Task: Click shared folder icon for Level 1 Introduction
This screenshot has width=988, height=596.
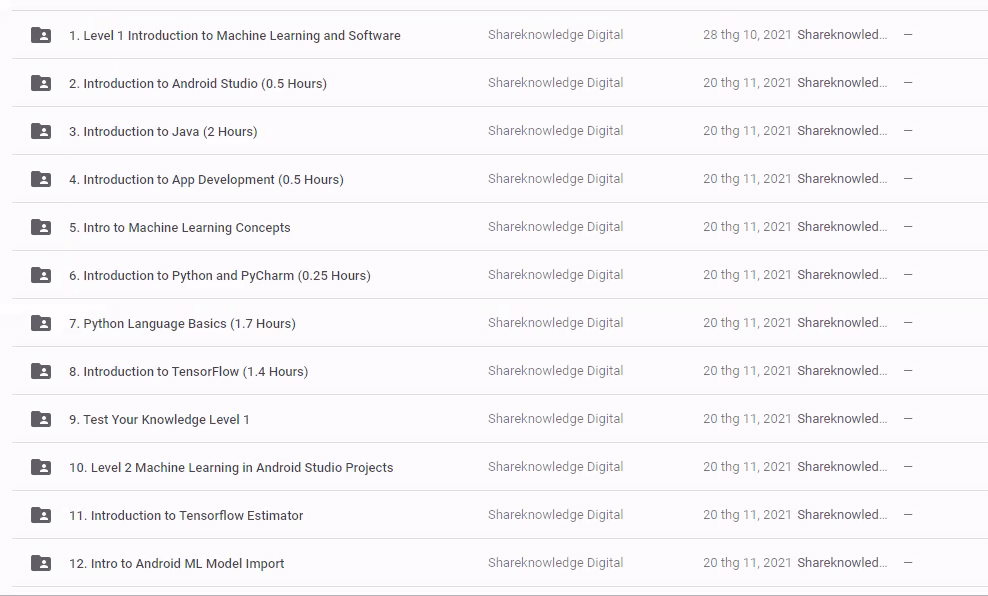Action: [x=41, y=35]
